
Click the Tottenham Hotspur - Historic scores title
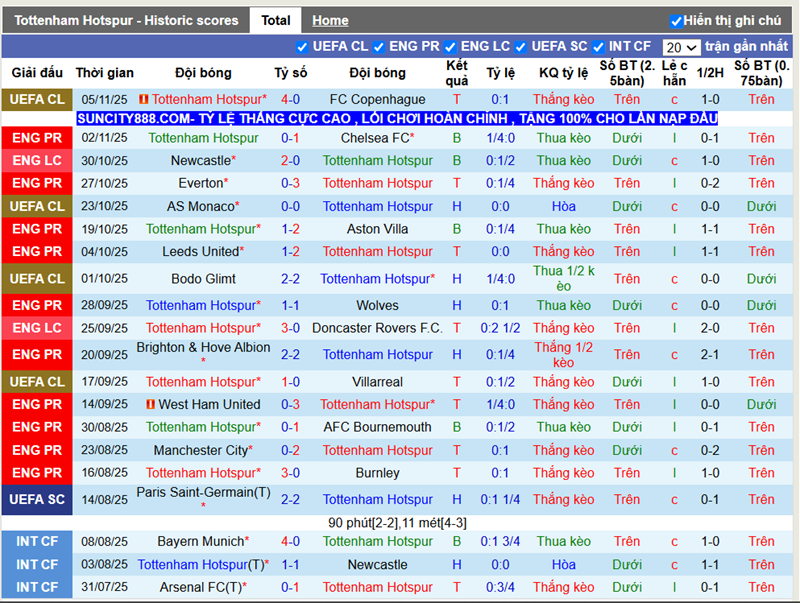(x=126, y=20)
